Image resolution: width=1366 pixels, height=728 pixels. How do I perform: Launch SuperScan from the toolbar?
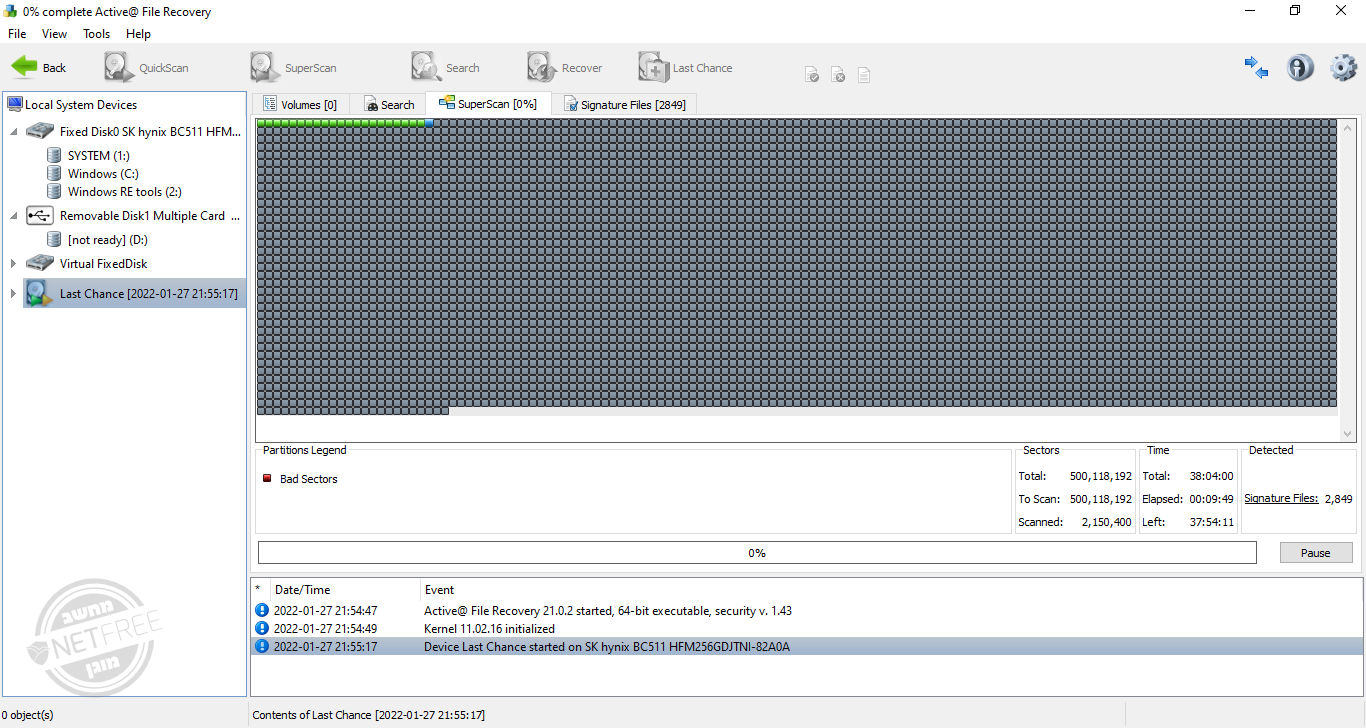(x=294, y=67)
